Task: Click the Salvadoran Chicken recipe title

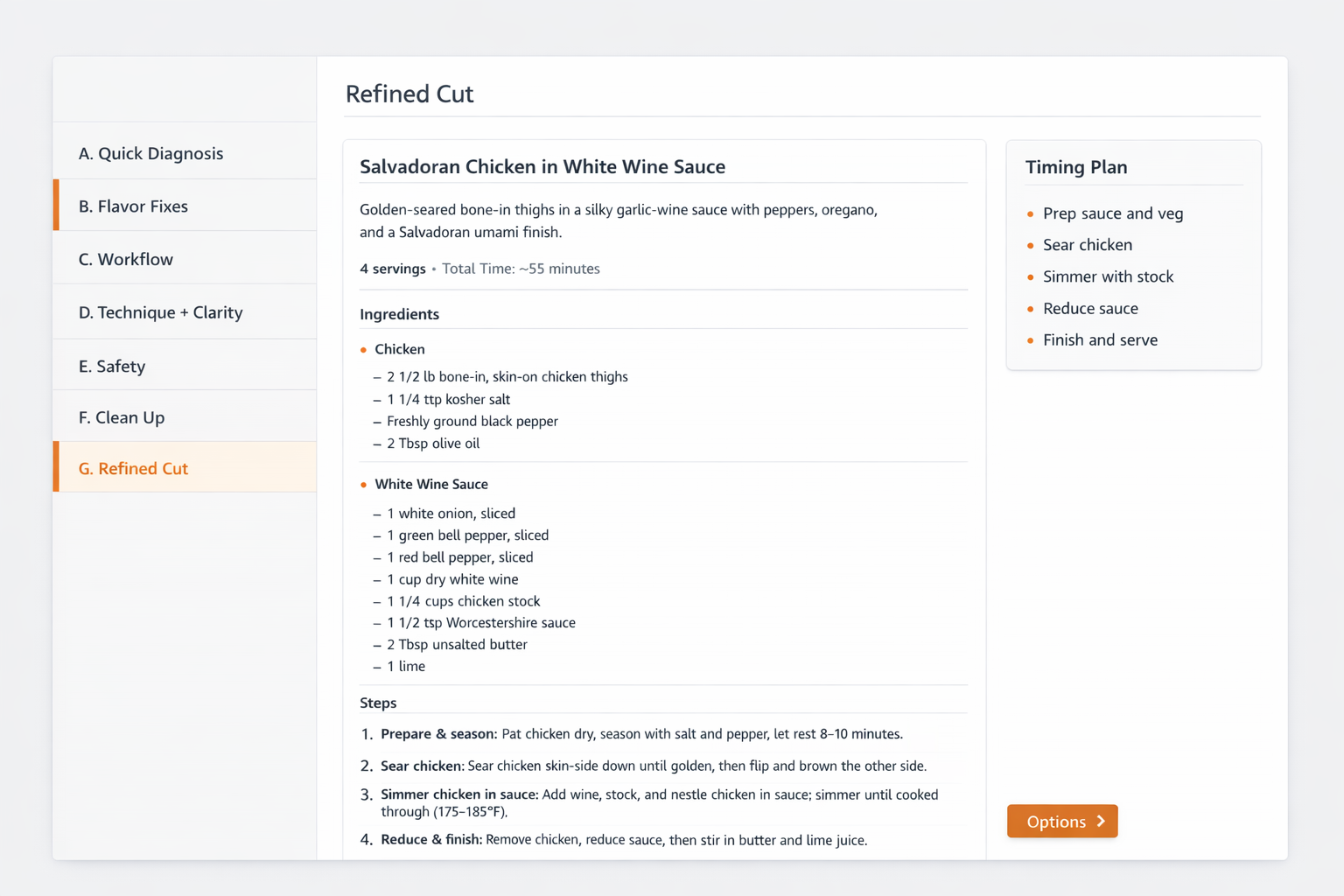Action: coord(542,166)
